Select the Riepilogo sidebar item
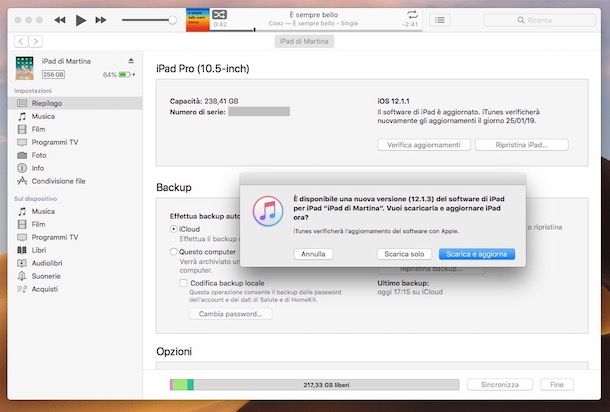Viewport: 610px width, 412px height. tap(48, 103)
